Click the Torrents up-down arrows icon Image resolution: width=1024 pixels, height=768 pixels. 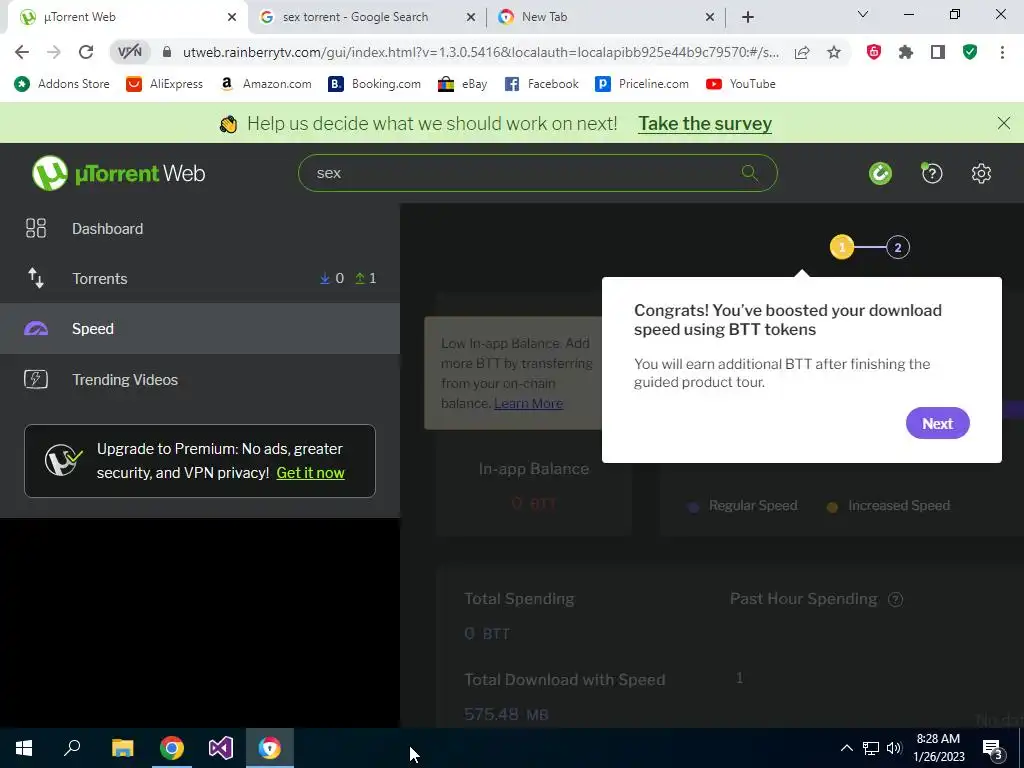tap(36, 278)
